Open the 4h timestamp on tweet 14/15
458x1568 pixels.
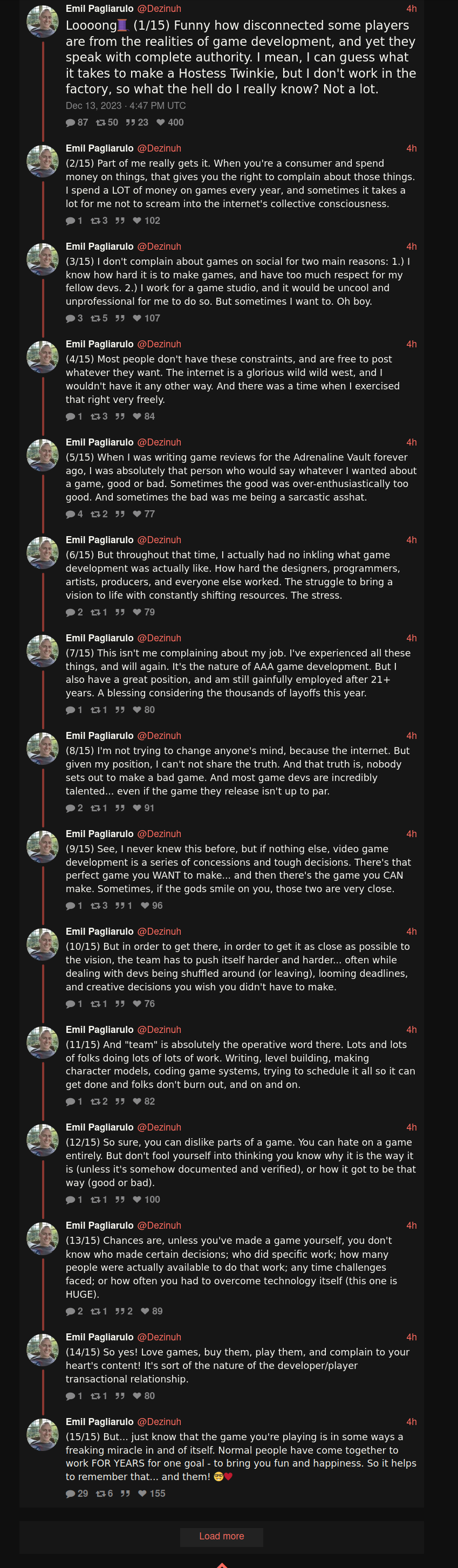pos(412,1337)
